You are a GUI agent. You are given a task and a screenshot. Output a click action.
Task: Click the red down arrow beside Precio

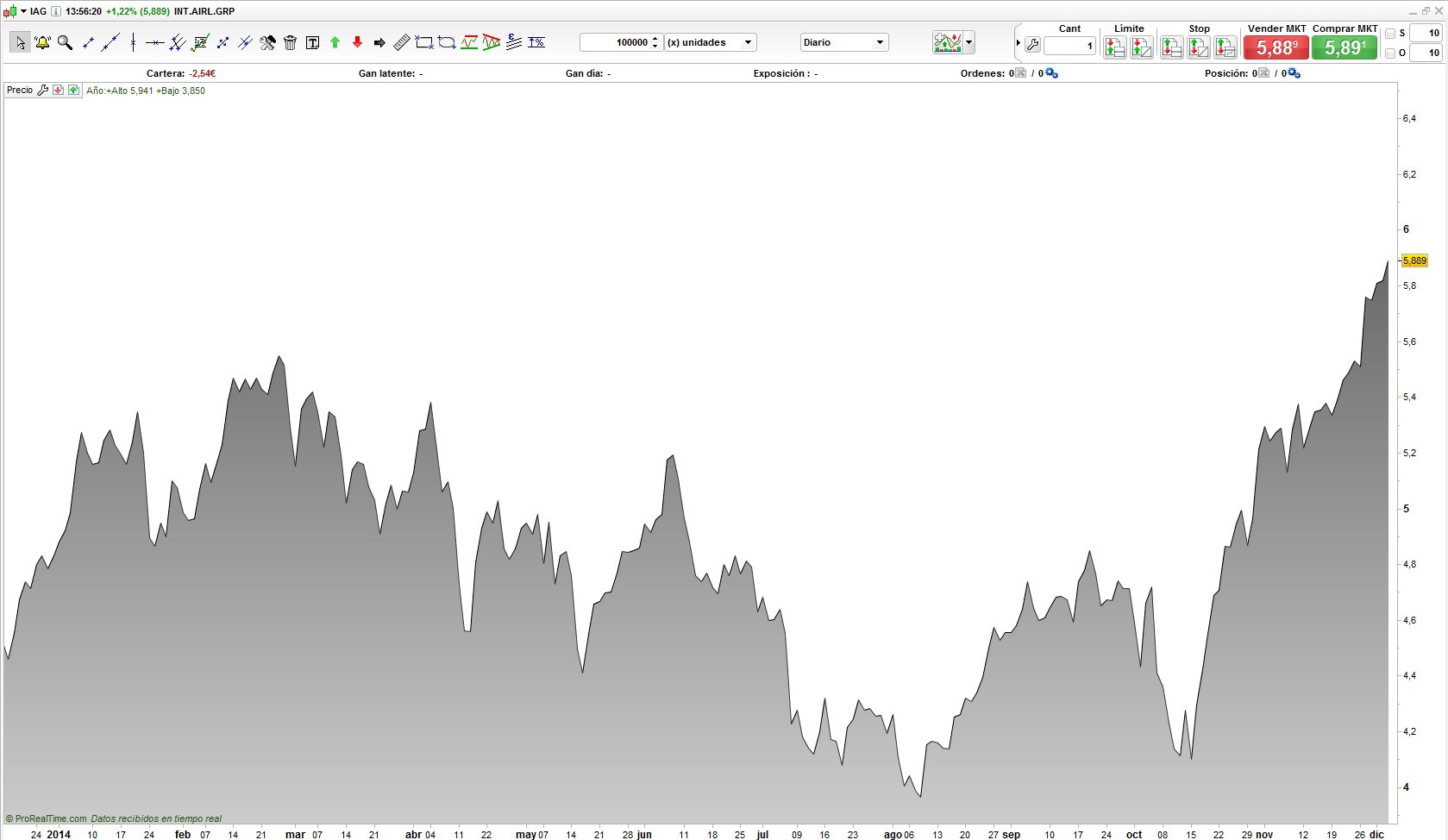[x=58, y=90]
